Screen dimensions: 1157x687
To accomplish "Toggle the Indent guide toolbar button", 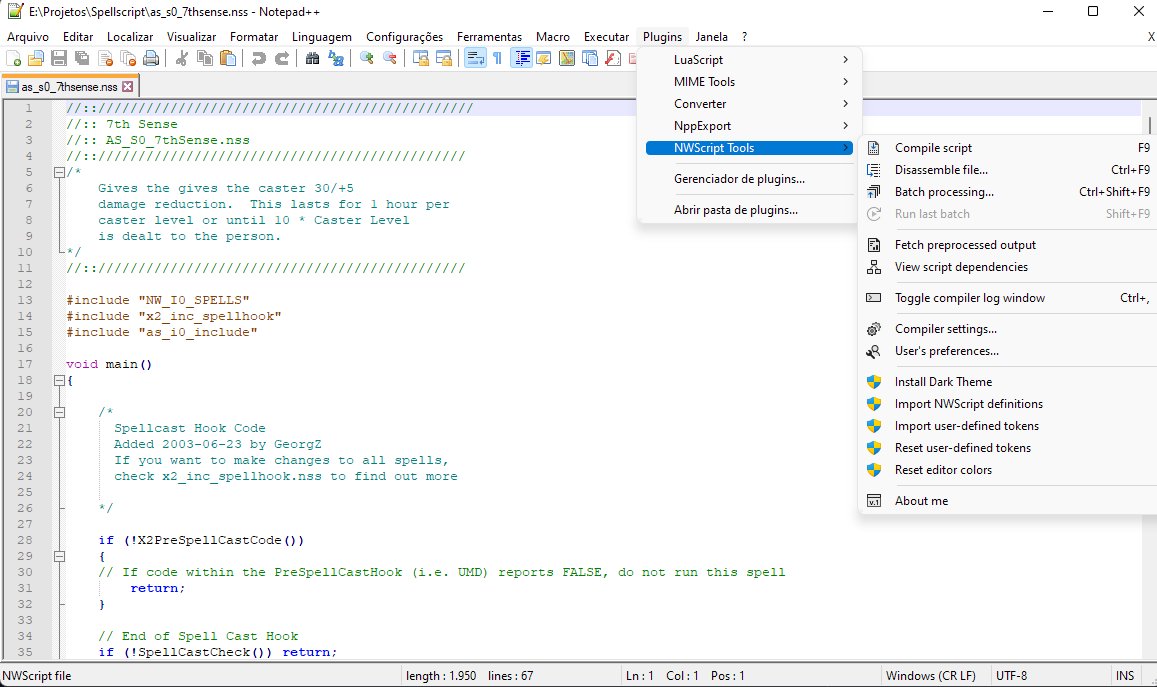I will click(522, 58).
